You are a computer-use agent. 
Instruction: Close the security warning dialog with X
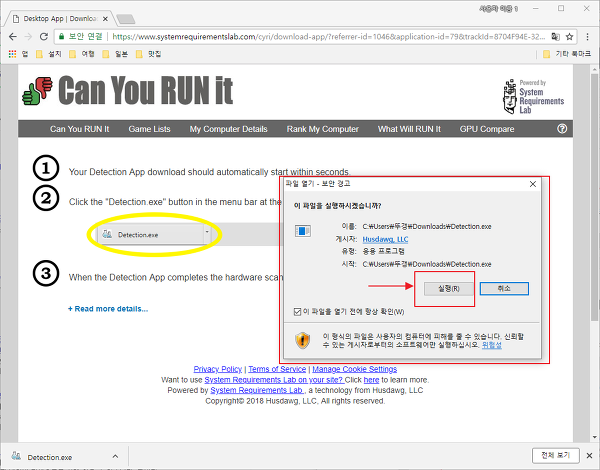(x=533, y=184)
